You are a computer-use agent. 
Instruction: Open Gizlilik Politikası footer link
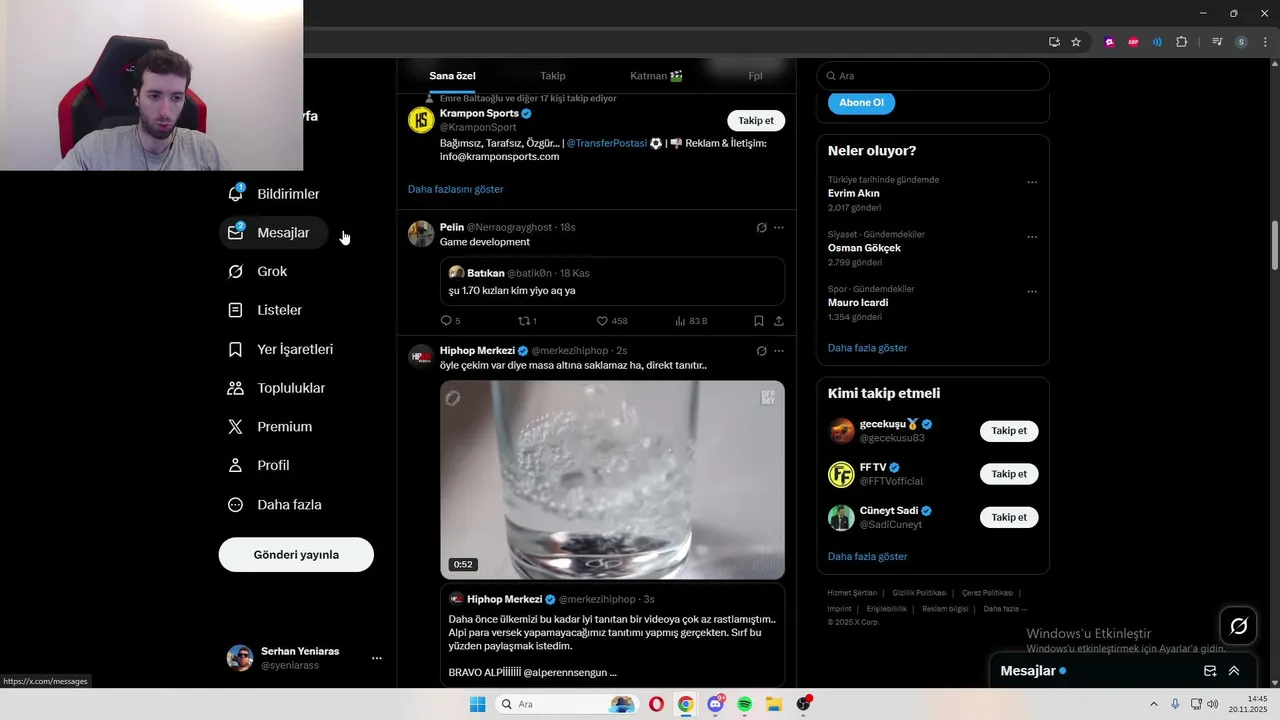919,593
